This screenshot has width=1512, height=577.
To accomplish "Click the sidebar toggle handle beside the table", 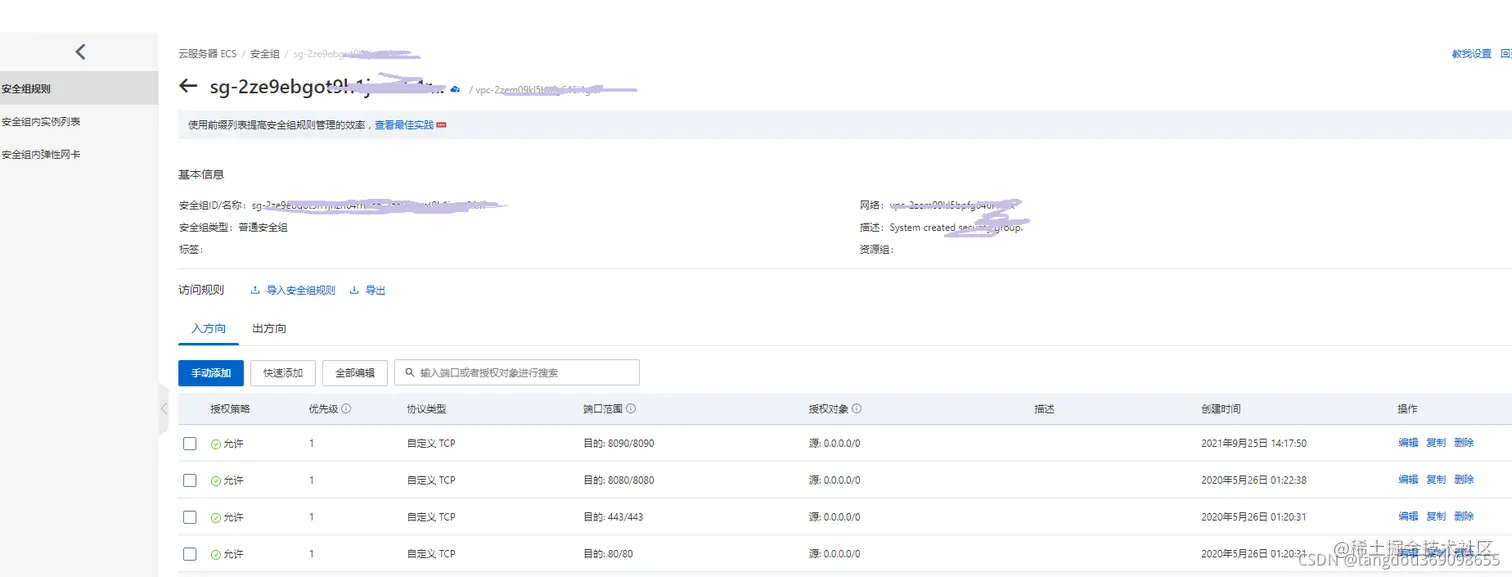I will point(164,409).
